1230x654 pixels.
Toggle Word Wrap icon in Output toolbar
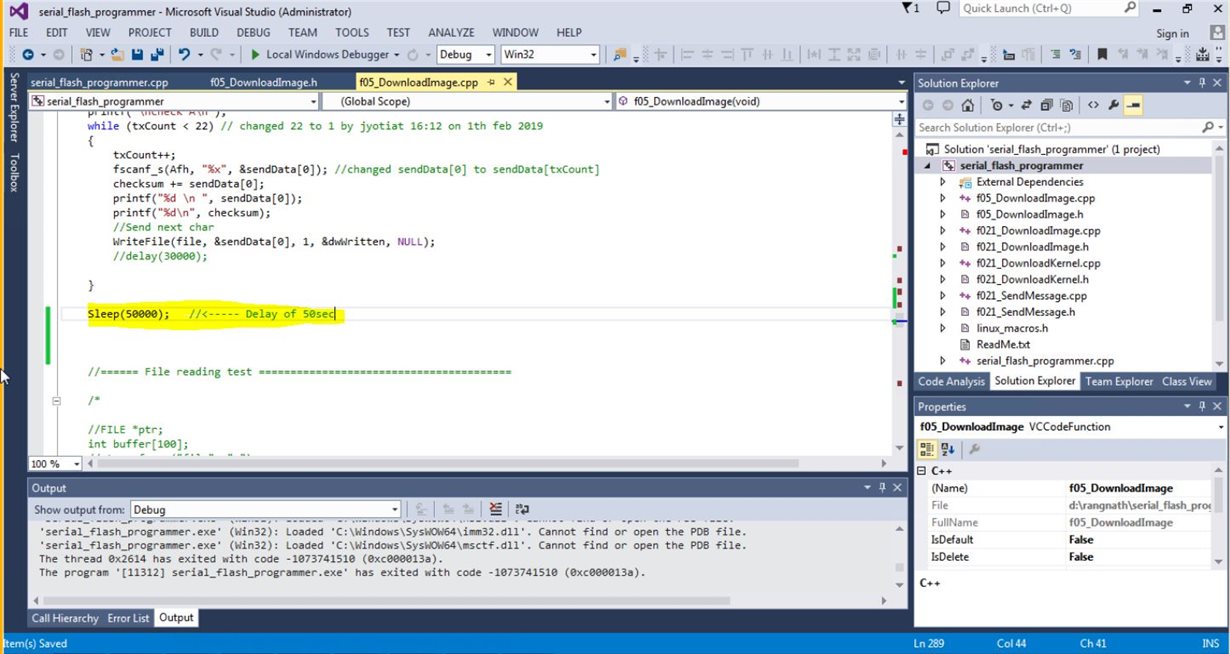521,509
